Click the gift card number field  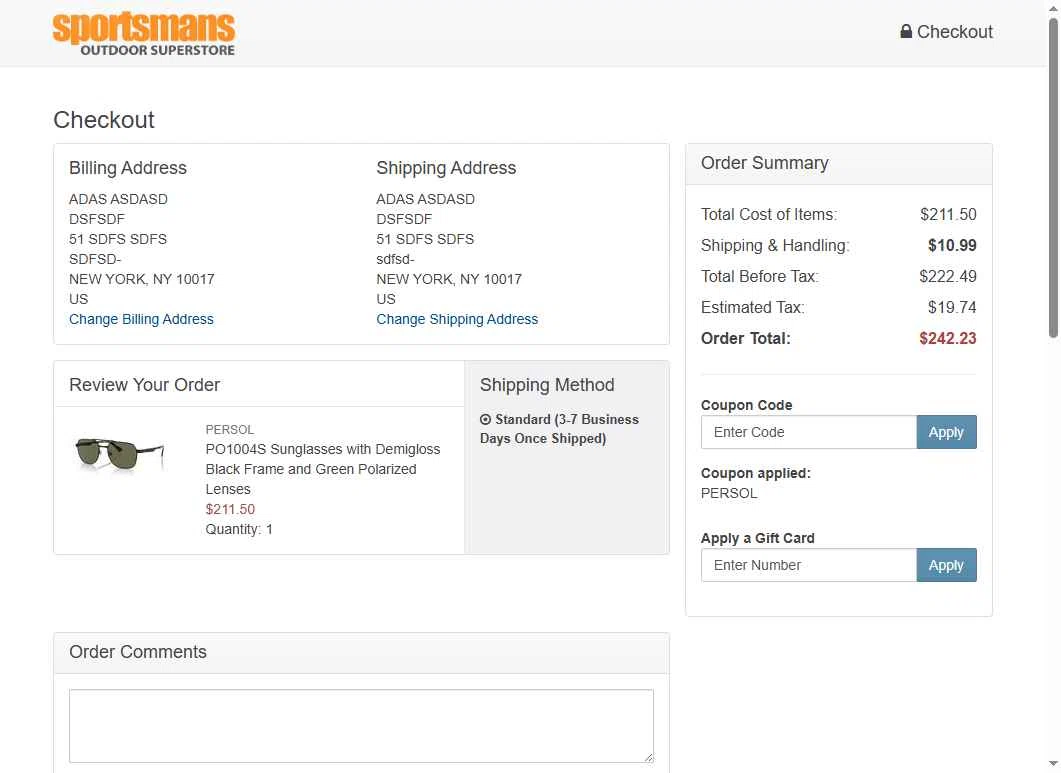808,565
